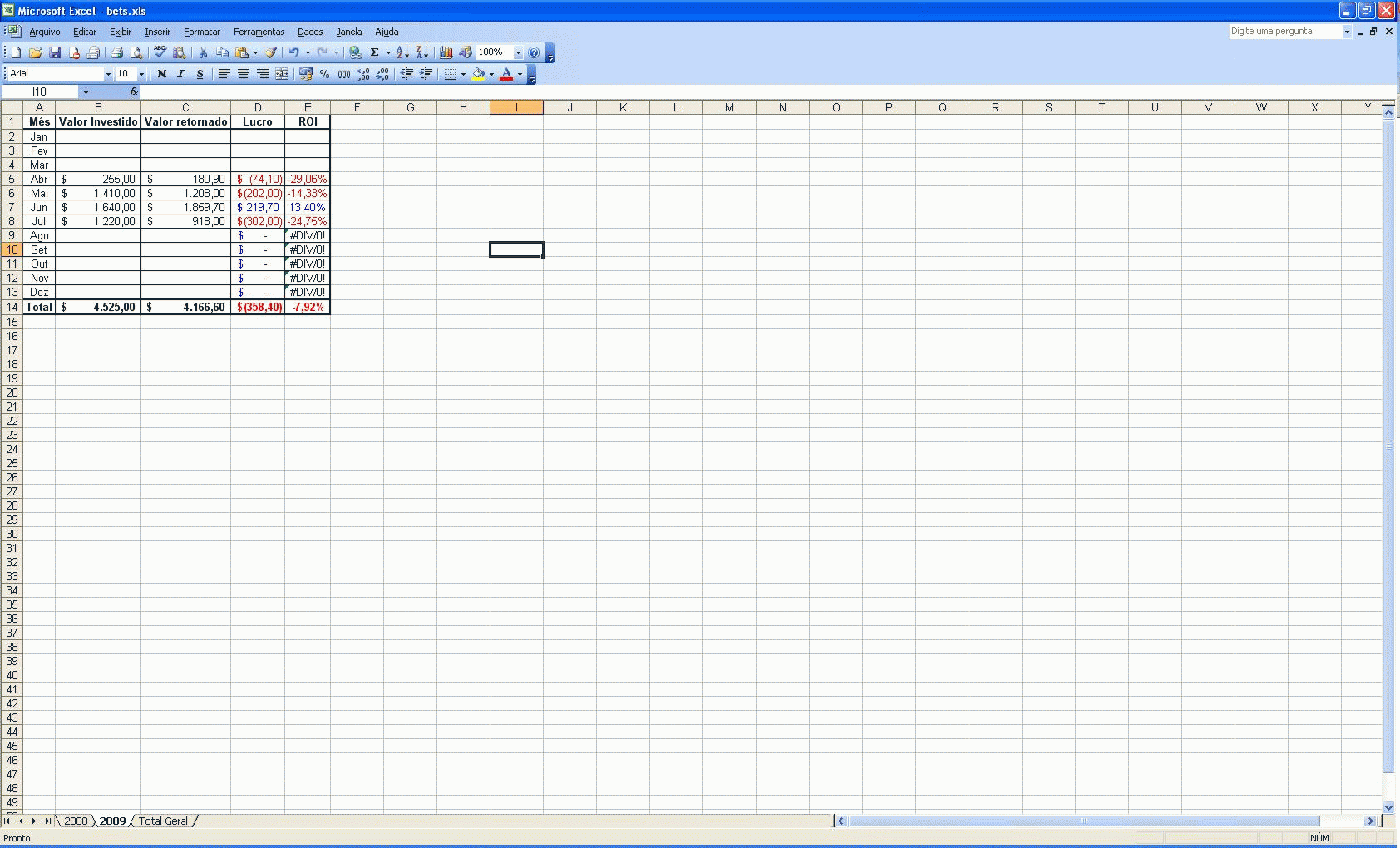1400x848 pixels.
Task: Sort descending Z to A
Action: point(422,52)
